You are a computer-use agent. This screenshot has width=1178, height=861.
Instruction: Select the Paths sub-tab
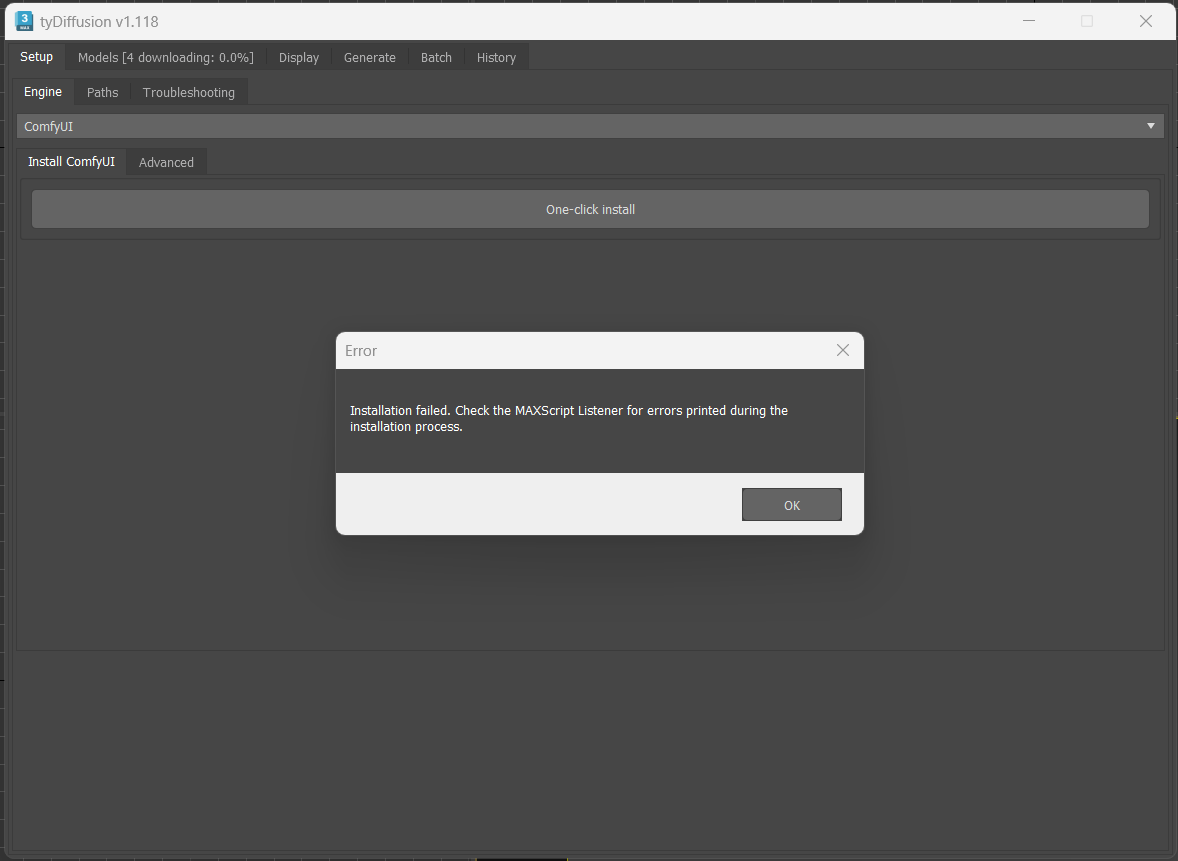(102, 92)
